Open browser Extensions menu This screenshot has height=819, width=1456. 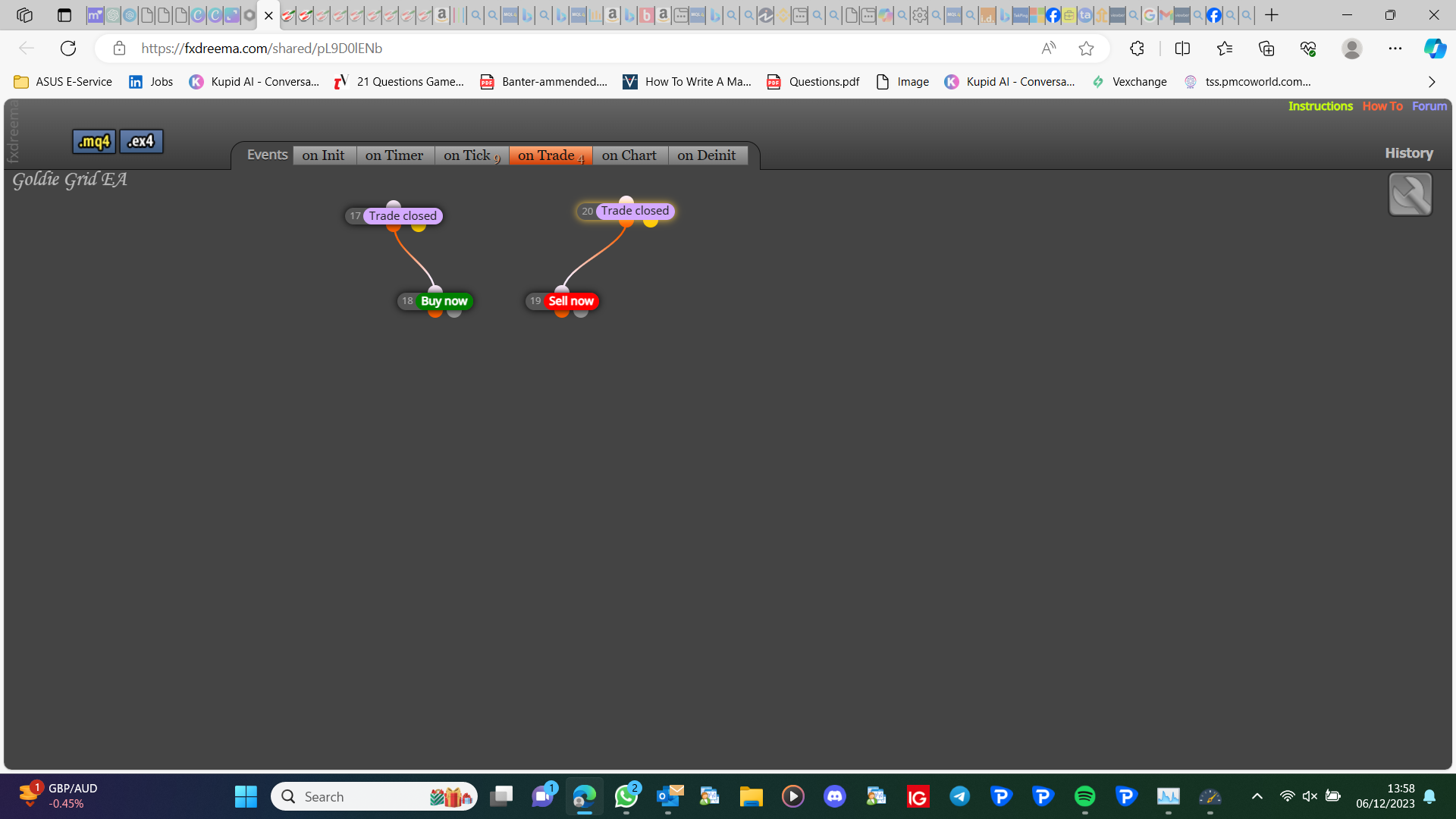[1137, 49]
